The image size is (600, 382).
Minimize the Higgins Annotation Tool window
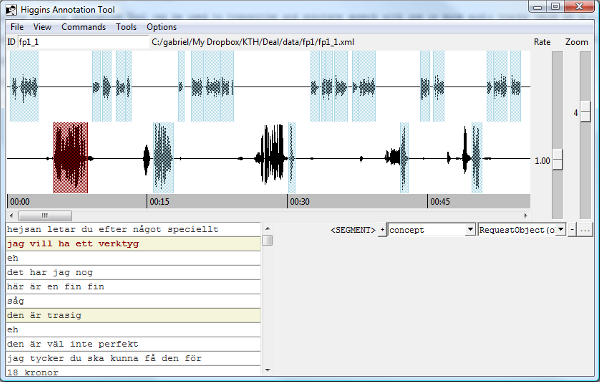tap(538, 7)
